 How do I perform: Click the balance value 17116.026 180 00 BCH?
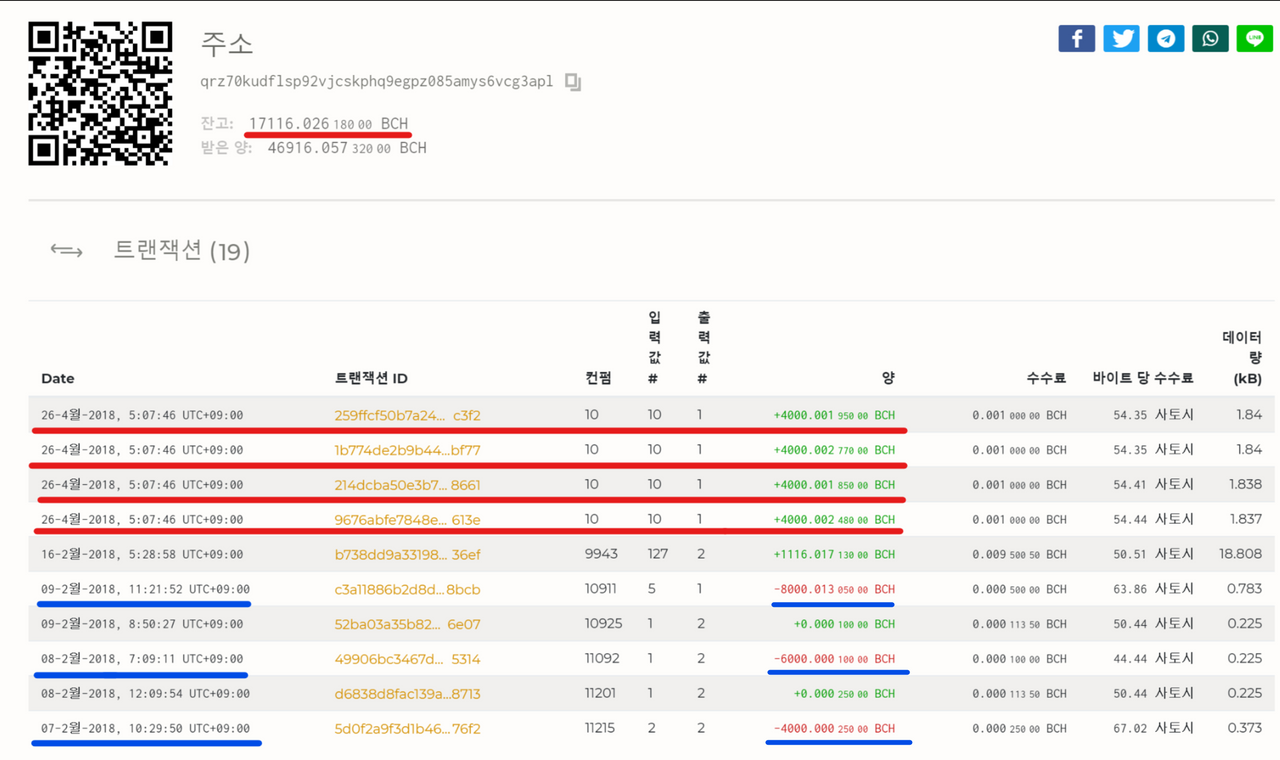click(328, 123)
